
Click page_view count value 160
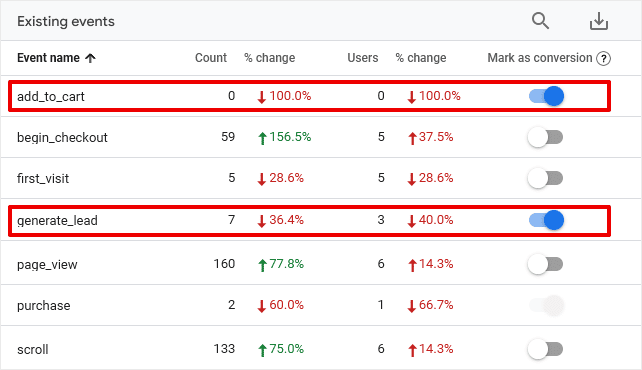point(224,264)
